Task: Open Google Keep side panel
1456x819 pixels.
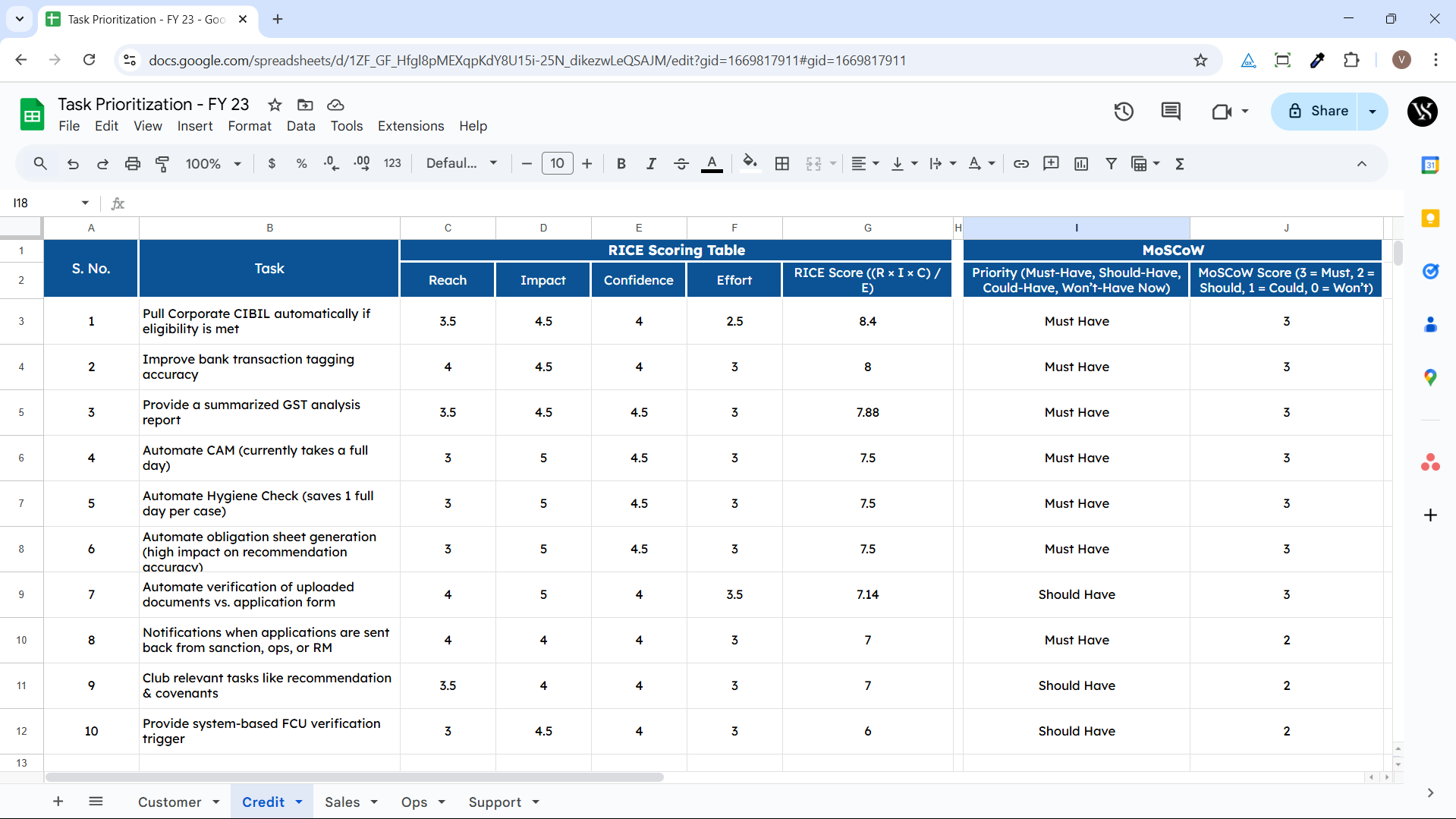Action: click(x=1430, y=219)
